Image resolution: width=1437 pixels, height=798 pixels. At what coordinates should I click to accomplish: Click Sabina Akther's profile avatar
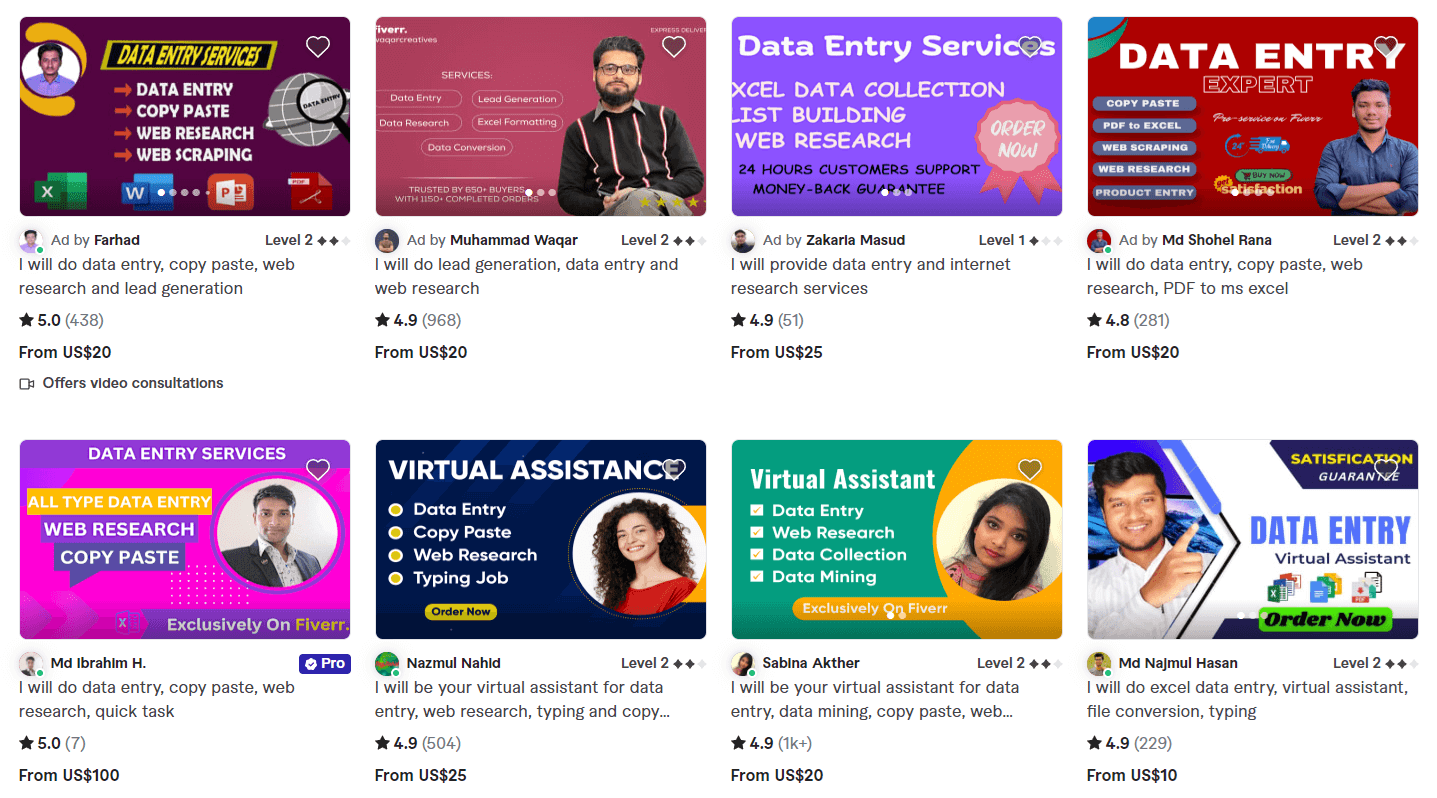(x=743, y=663)
